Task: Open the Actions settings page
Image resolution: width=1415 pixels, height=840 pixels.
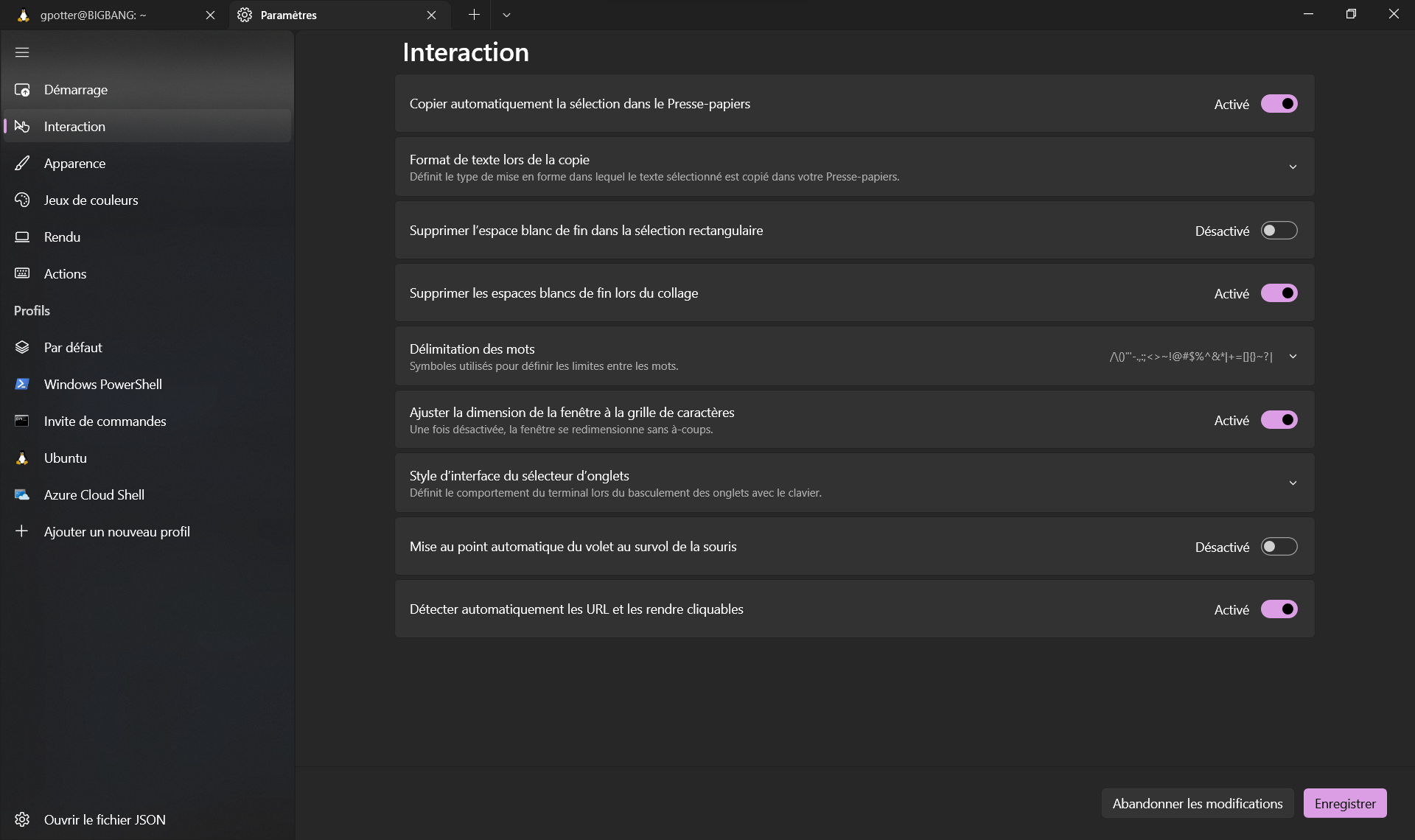Action: pos(147,274)
